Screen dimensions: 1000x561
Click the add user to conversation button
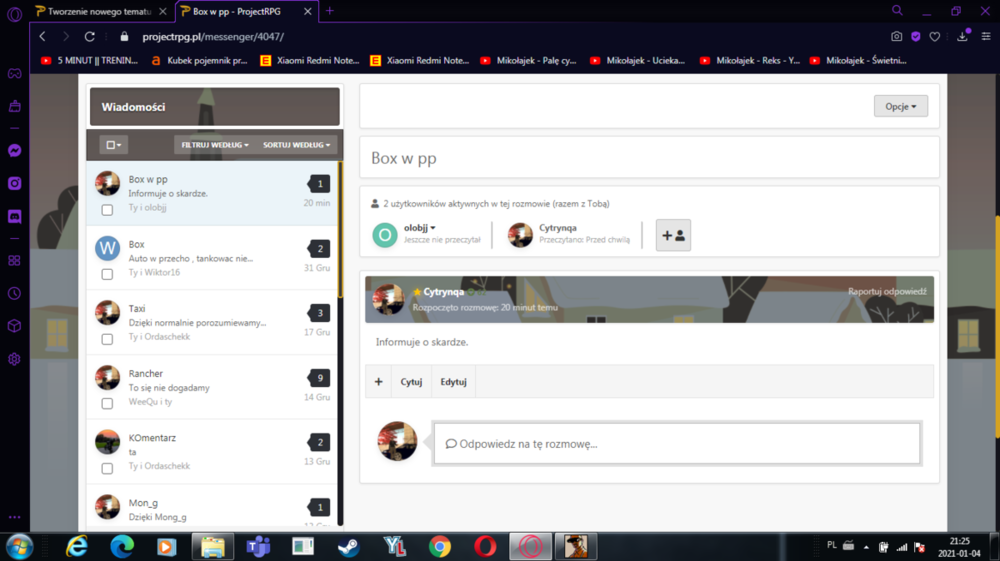[x=673, y=235]
